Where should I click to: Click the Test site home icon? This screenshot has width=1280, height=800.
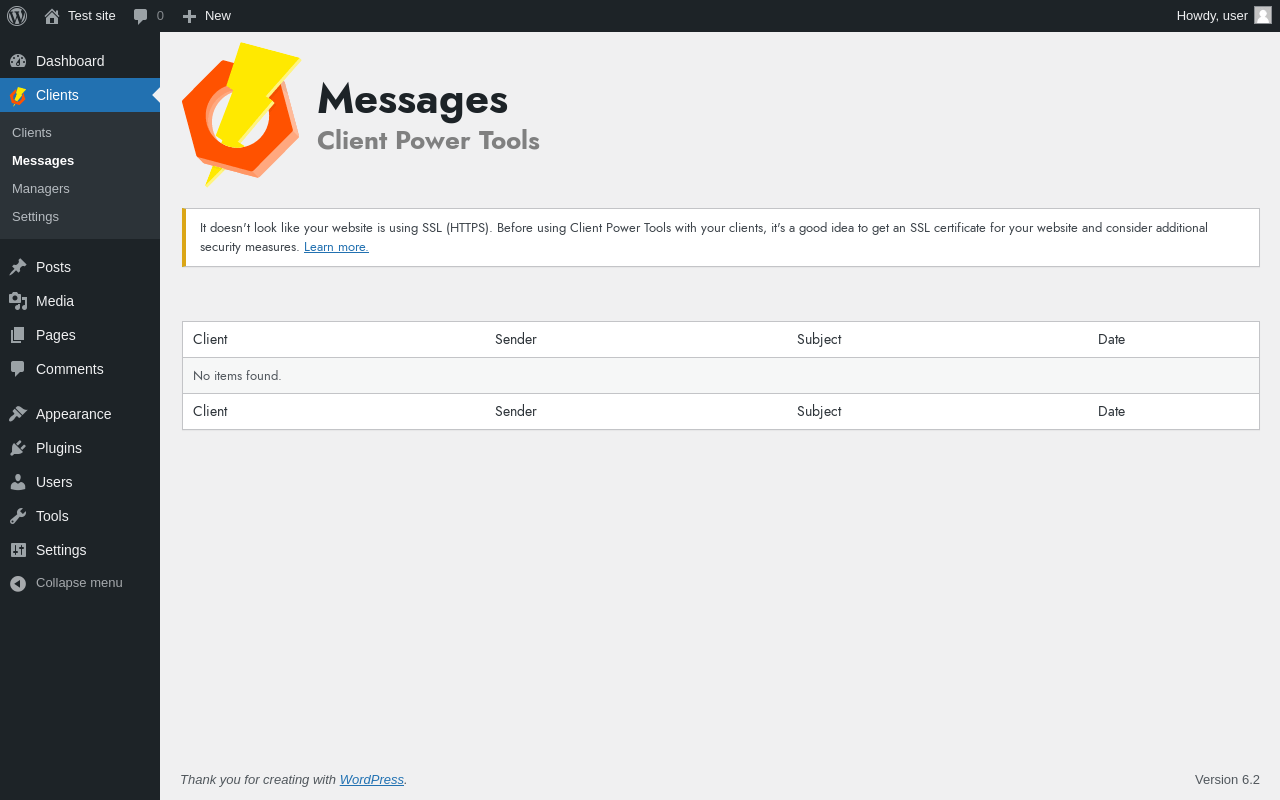click(52, 16)
